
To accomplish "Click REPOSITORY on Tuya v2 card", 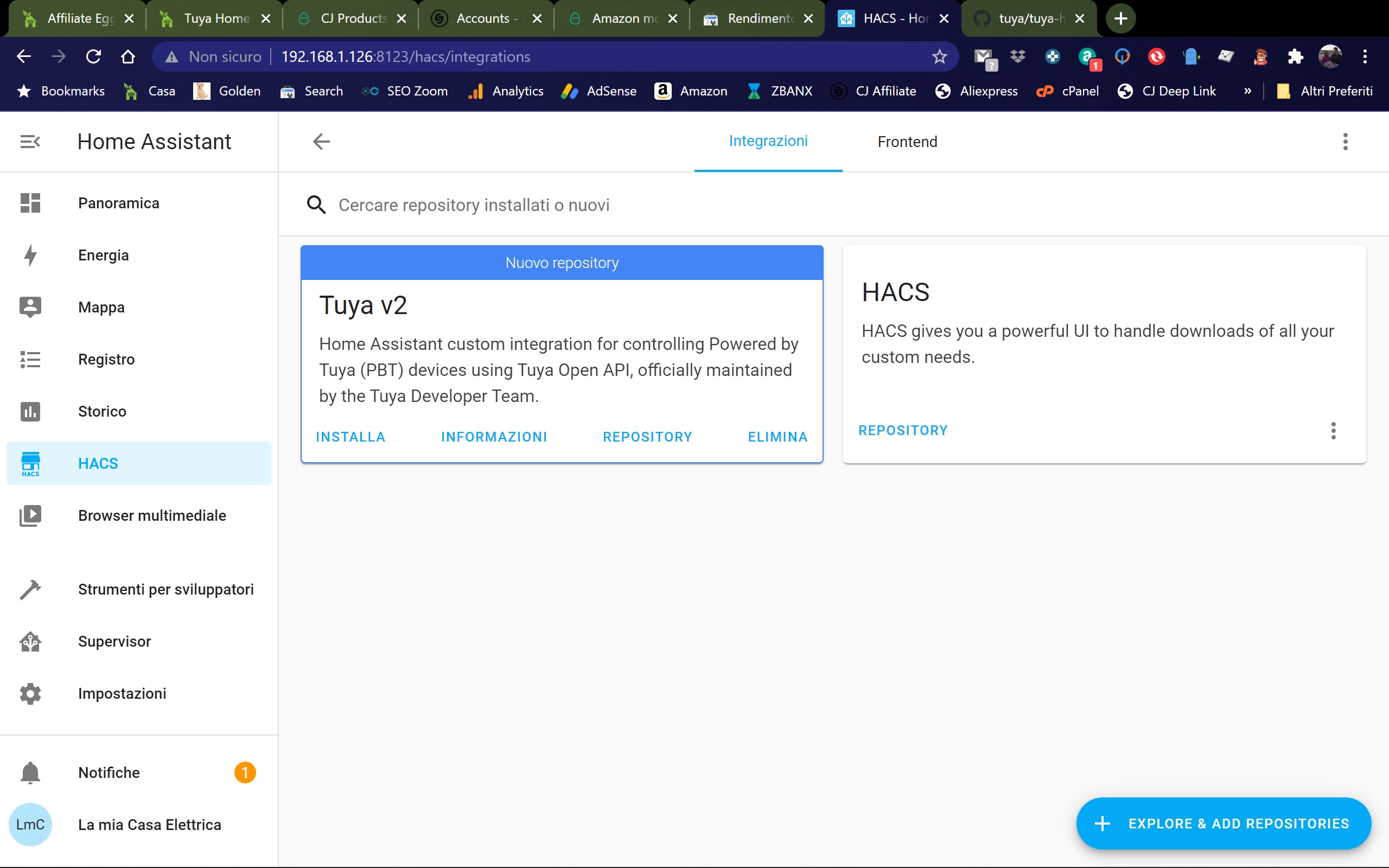I will tap(647, 437).
